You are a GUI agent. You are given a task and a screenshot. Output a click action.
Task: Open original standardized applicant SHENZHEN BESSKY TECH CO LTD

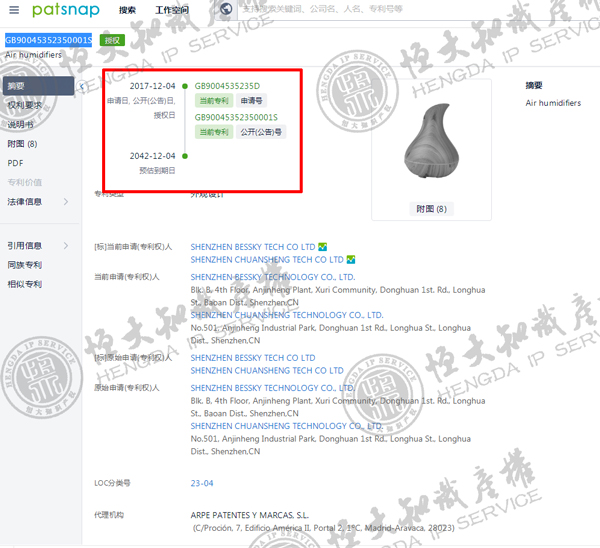[253, 358]
